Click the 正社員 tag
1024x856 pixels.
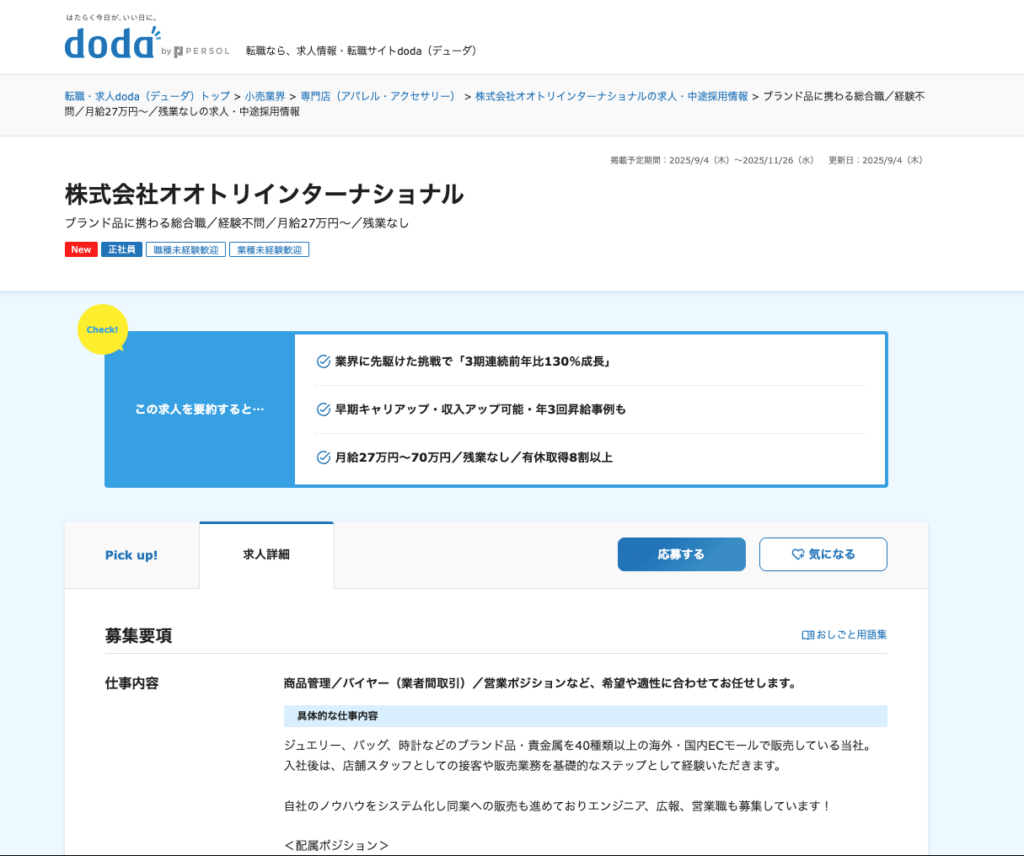121,249
